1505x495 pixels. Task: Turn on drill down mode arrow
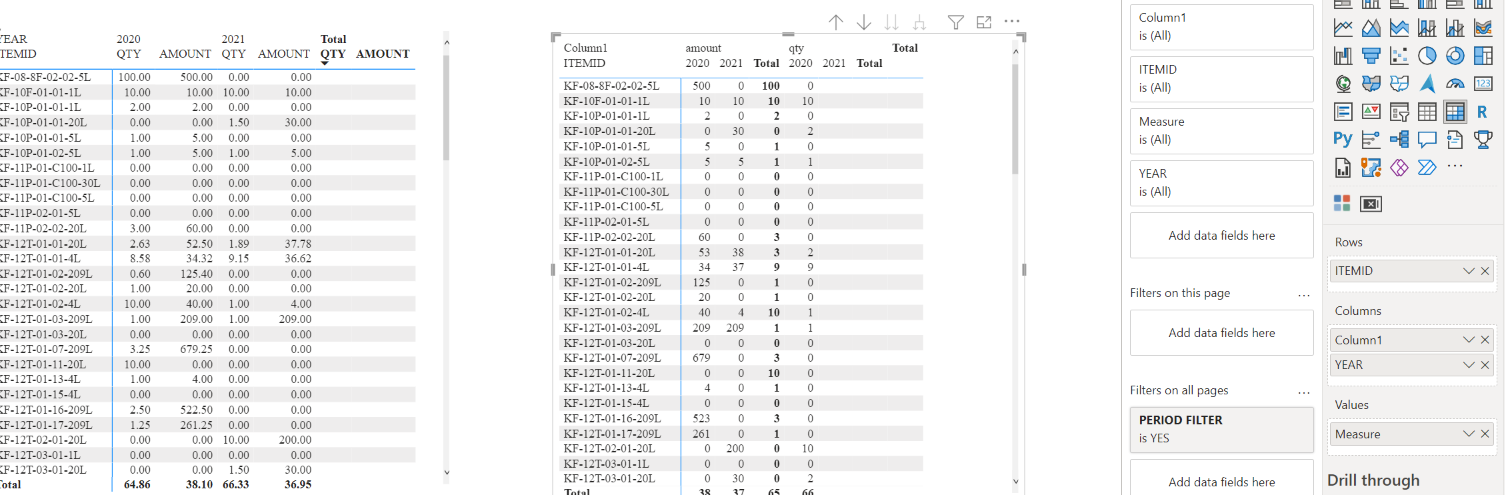pyautogui.click(x=864, y=22)
